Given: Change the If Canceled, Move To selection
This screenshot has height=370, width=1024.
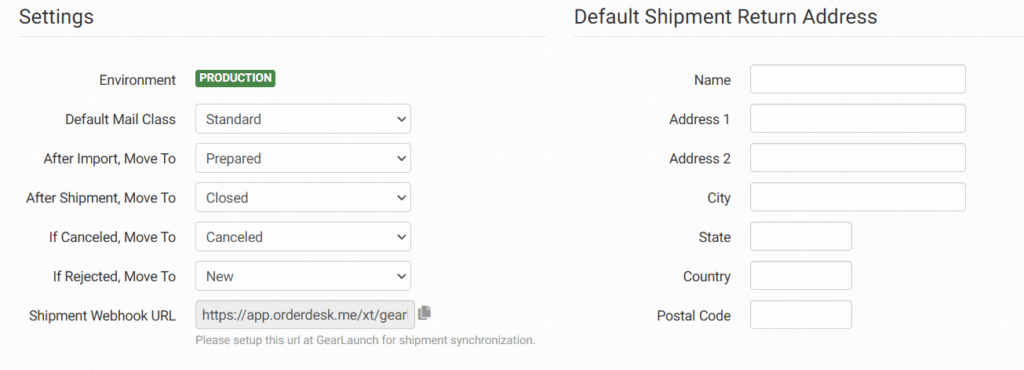Looking at the screenshot, I should coord(303,237).
